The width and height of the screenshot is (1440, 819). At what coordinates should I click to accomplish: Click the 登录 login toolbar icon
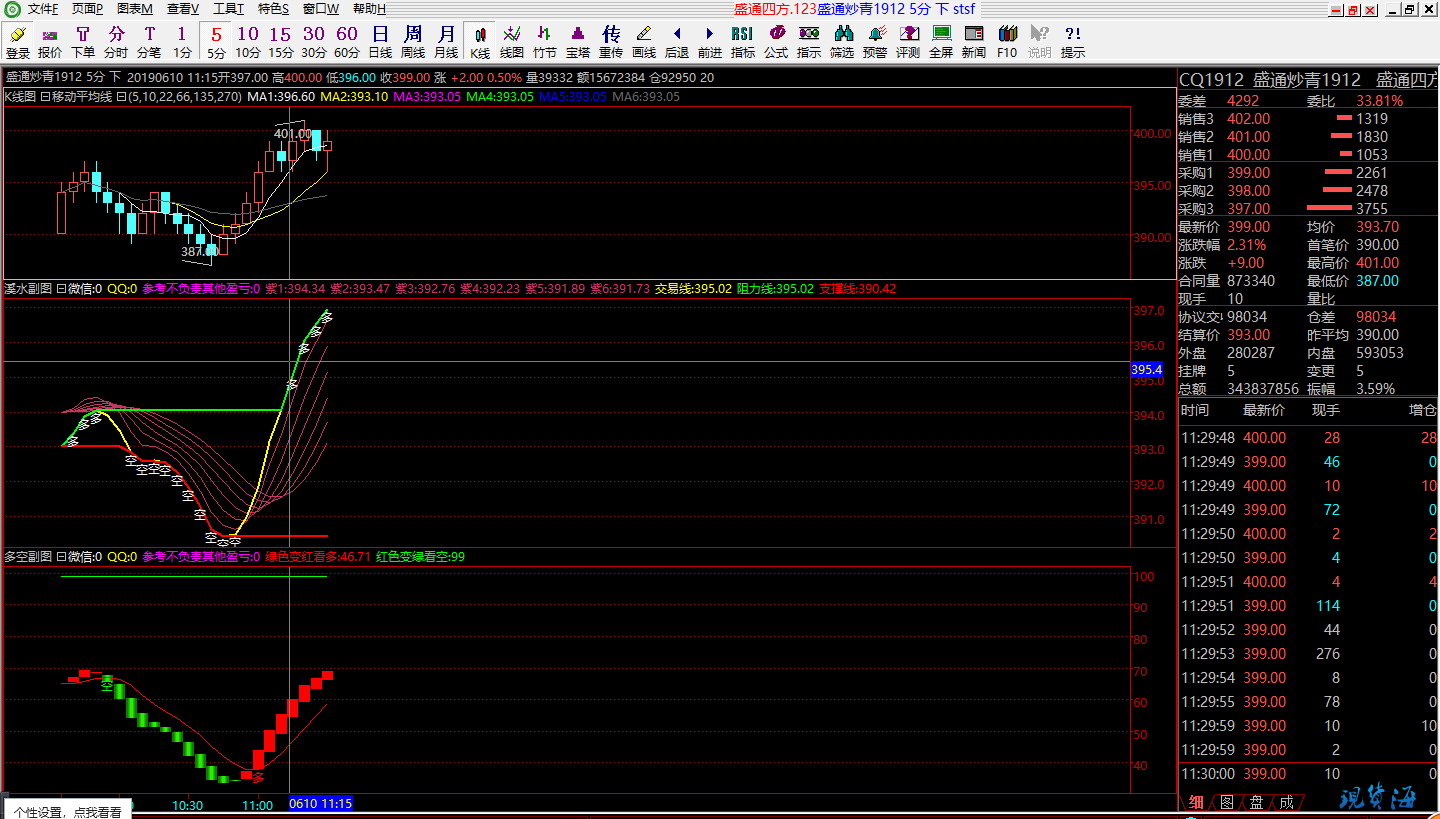click(x=18, y=42)
